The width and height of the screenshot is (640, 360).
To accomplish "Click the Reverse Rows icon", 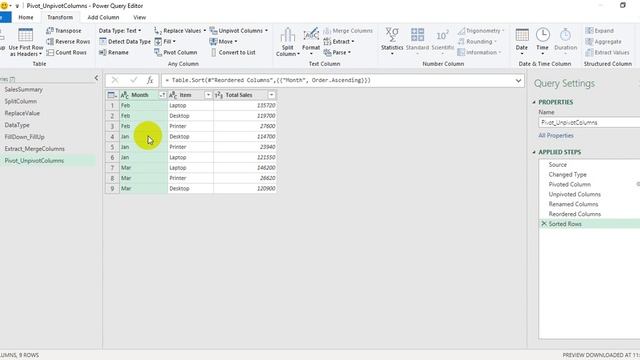I will tap(50, 42).
